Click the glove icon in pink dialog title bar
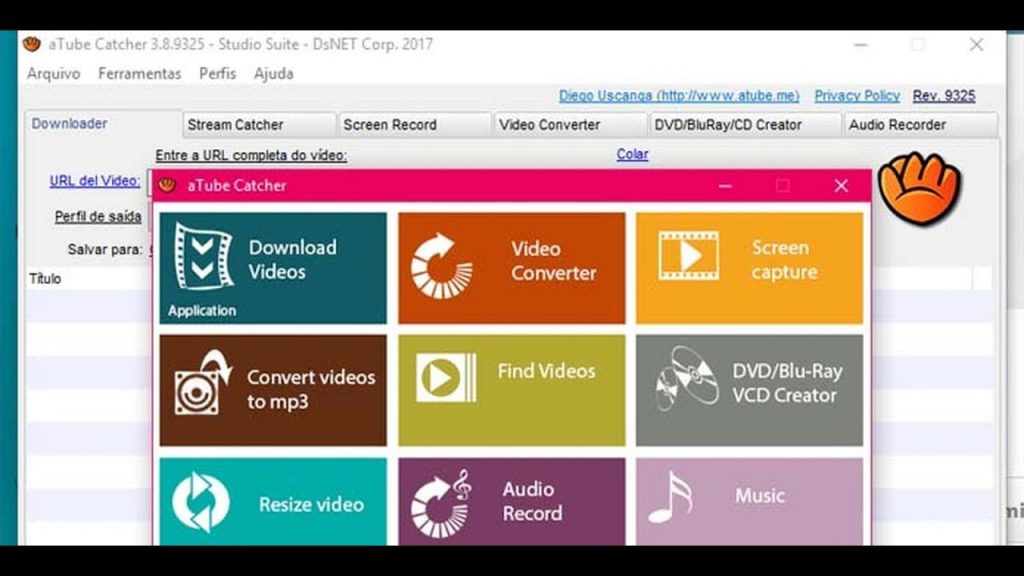Image resolution: width=1024 pixels, height=576 pixels. [x=167, y=185]
